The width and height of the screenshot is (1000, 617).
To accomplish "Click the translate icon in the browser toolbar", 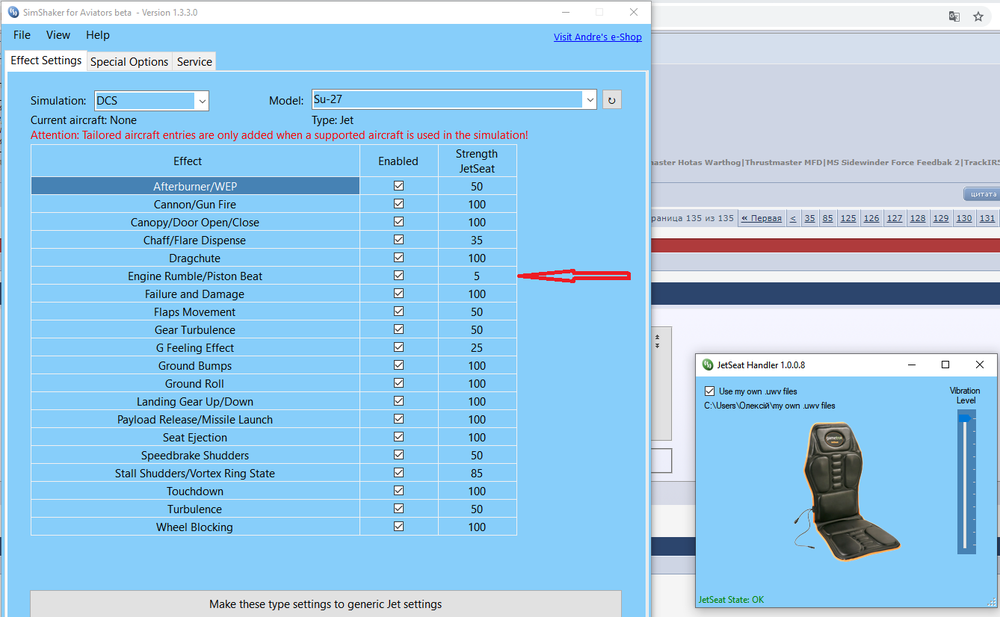I will click(x=954, y=17).
